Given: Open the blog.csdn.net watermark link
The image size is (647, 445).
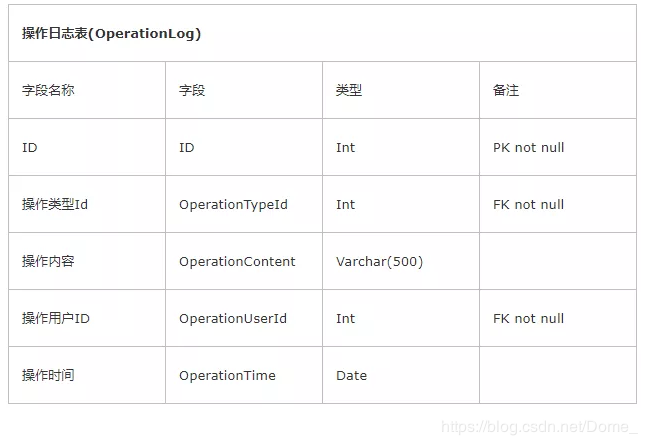Looking at the screenshot, I should click(539, 427).
